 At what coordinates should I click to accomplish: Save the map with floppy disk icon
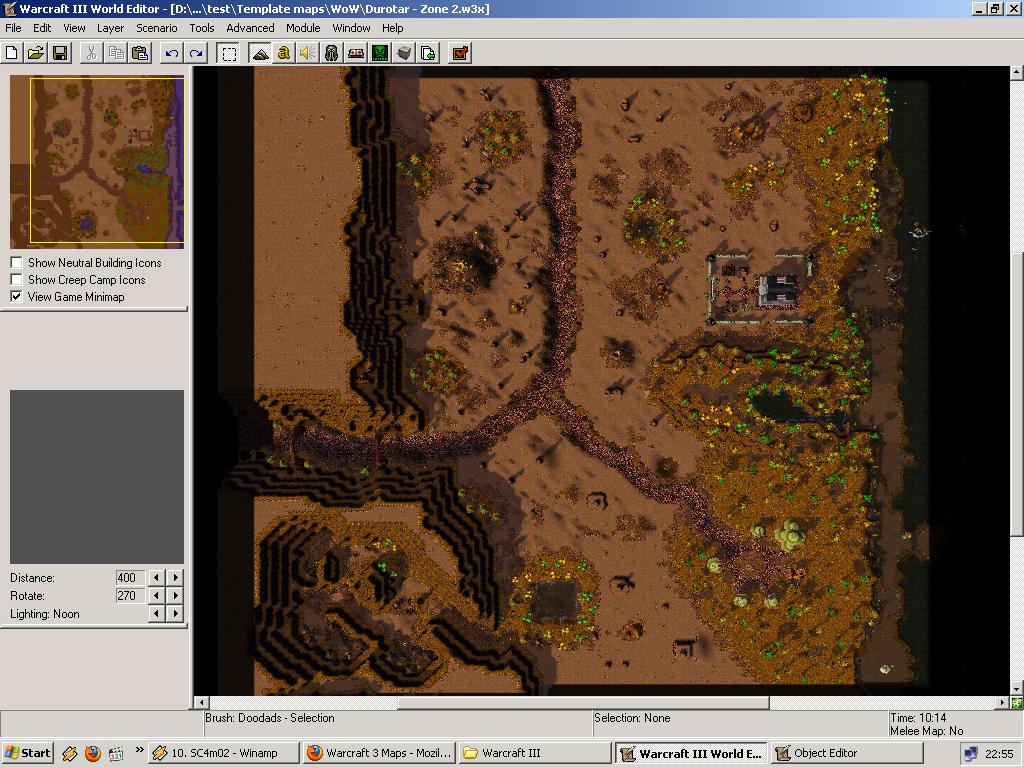(60, 53)
